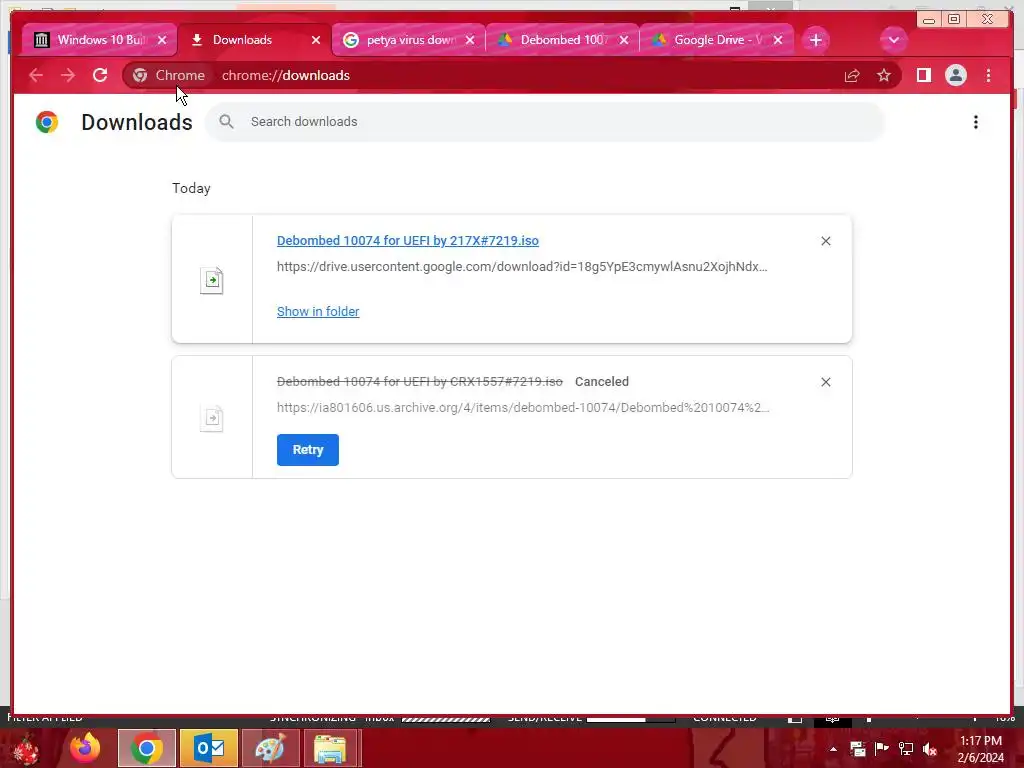Click the muted volume tray icon
Viewport: 1024px width, 768px height.
pos(930,749)
